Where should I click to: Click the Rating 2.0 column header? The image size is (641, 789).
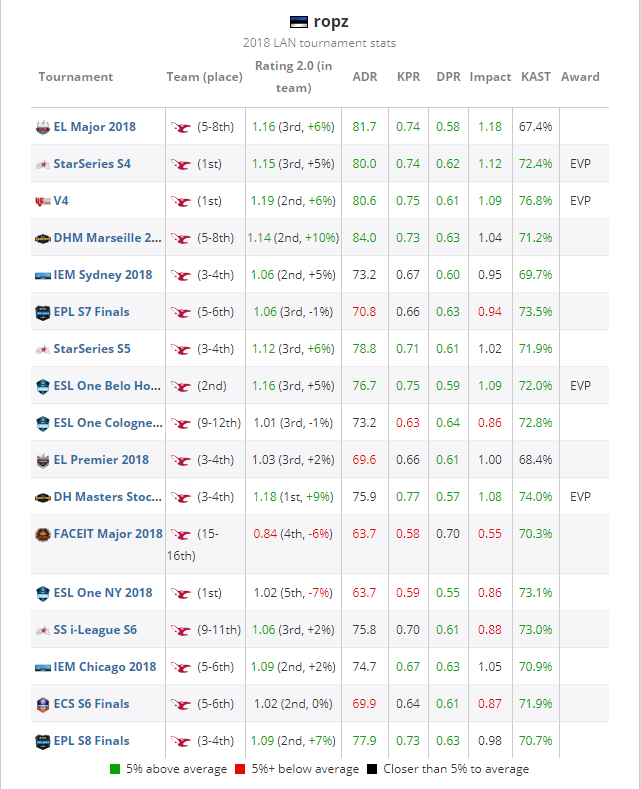pyautogui.click(x=293, y=77)
